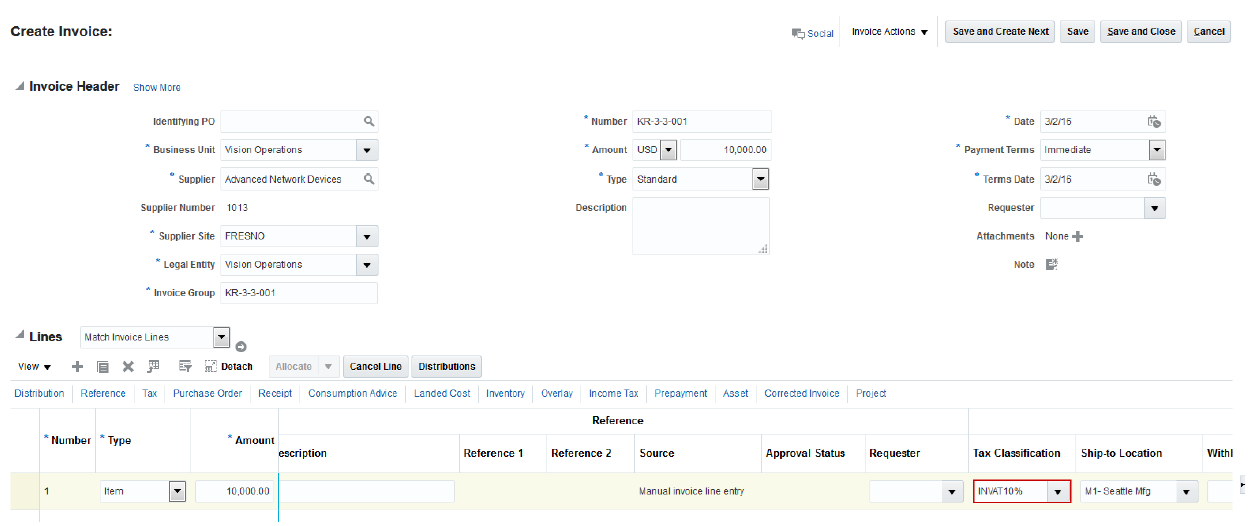Viewport: 1255px width, 526px height.
Task: Add a new invoice line with plus
Action: click(77, 367)
